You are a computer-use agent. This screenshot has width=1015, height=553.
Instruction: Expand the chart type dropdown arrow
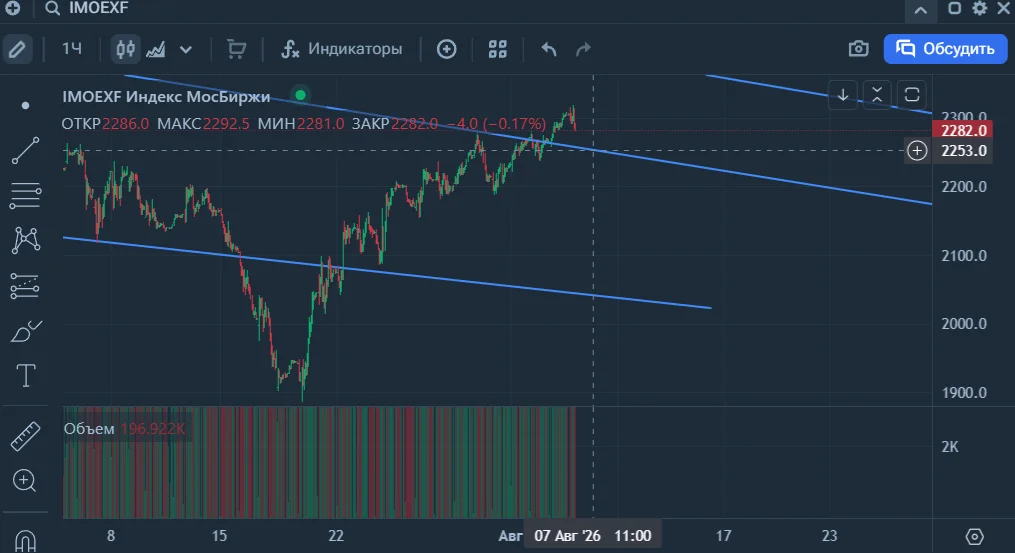click(x=186, y=50)
